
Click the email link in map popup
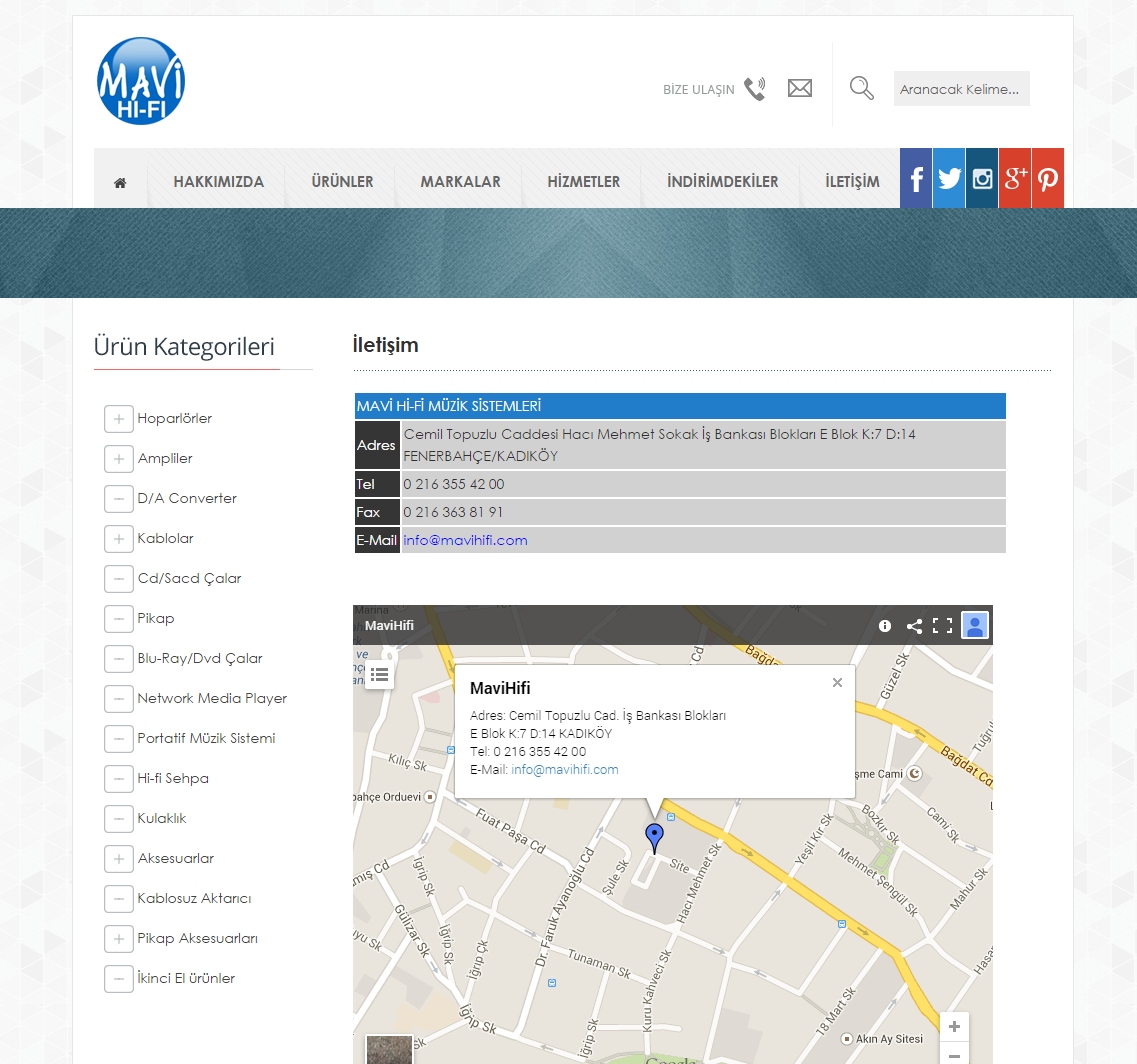(x=565, y=770)
